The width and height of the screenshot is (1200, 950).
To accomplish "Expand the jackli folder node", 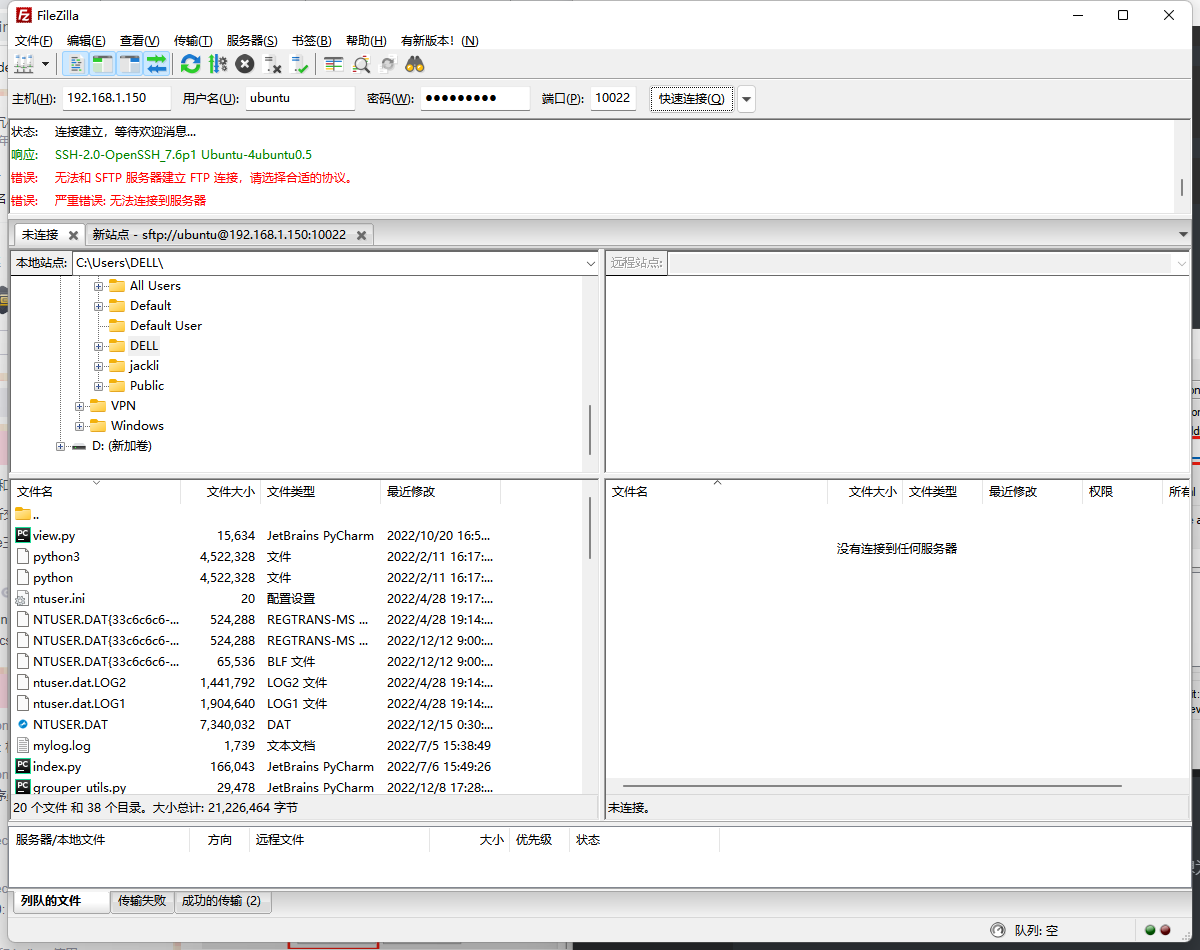I will 99,366.
